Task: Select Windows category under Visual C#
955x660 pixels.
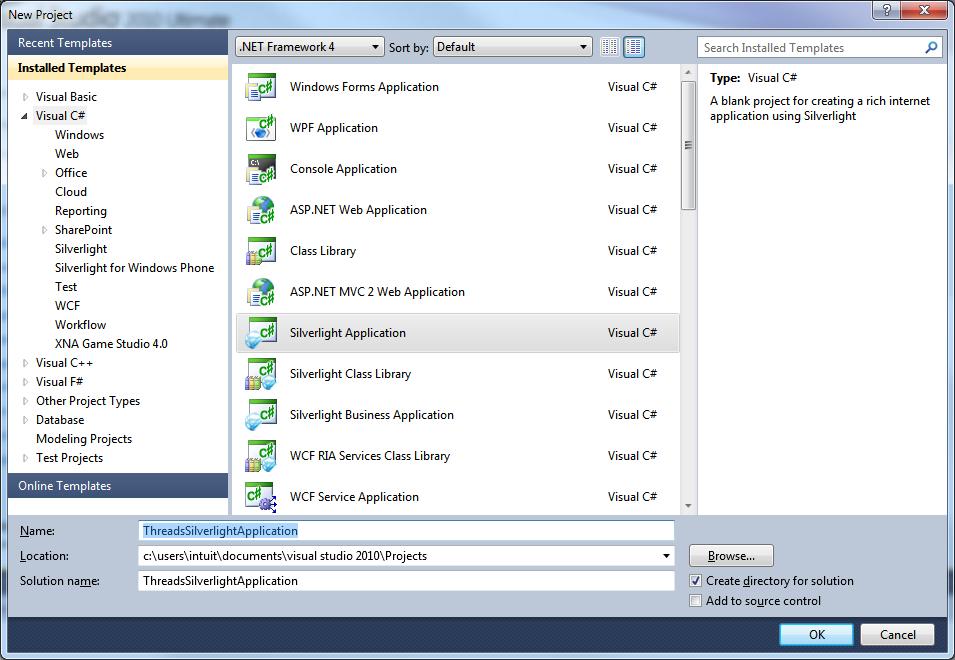Action: tap(79, 135)
